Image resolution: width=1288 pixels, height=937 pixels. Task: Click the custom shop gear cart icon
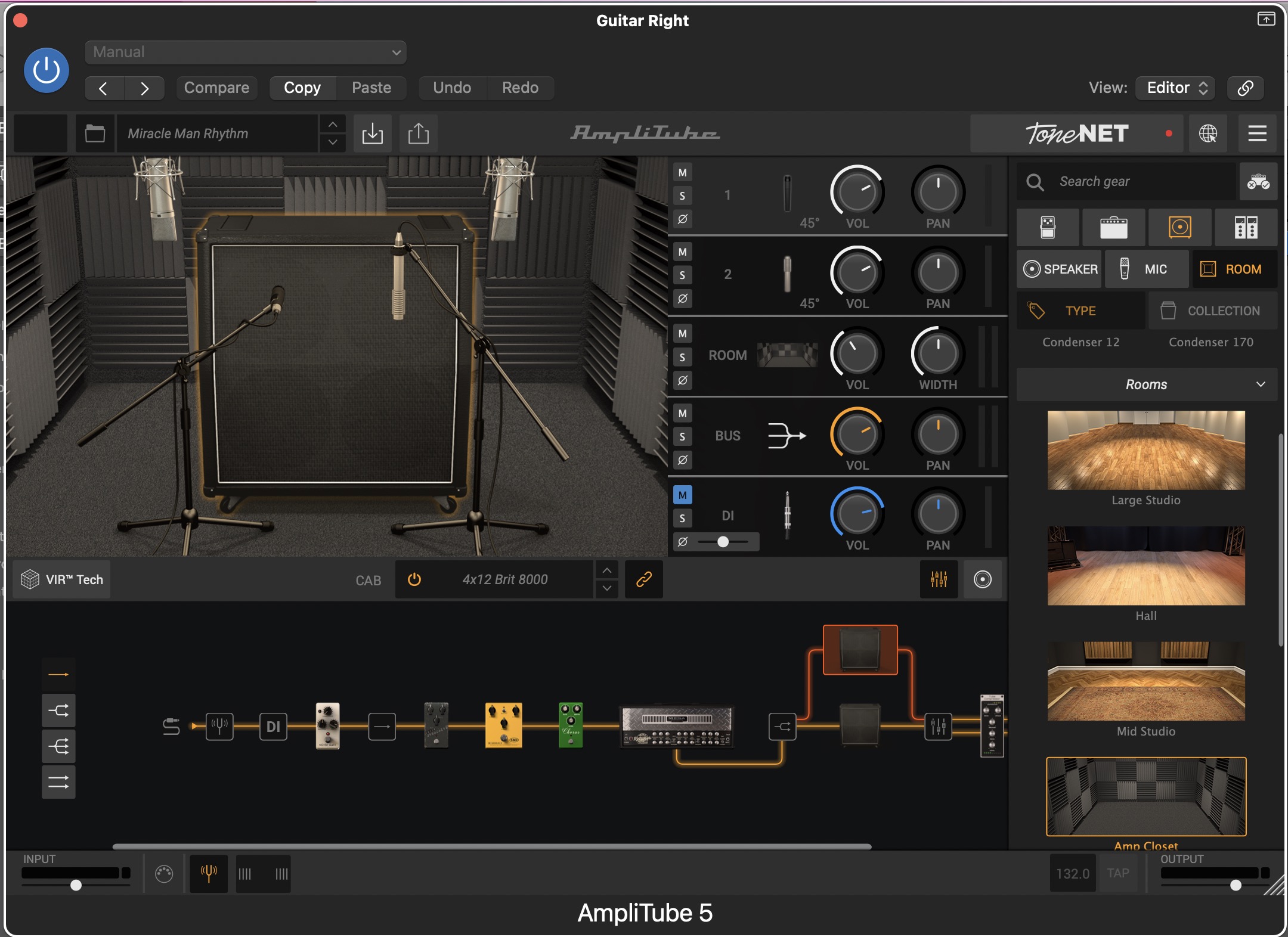1258,182
